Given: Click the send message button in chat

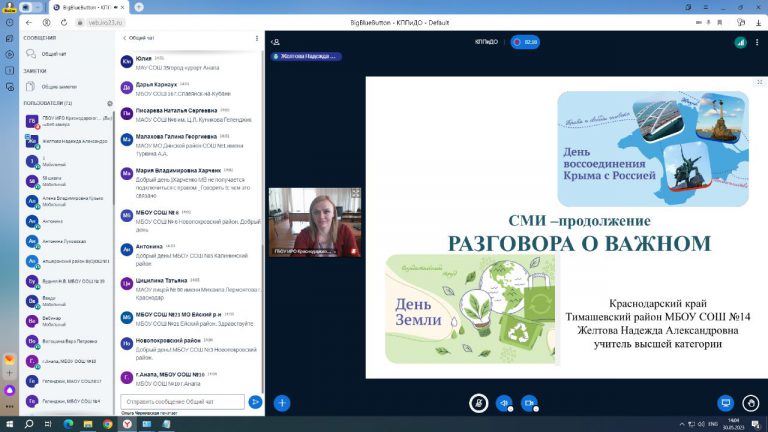Looking at the screenshot, I should point(255,402).
